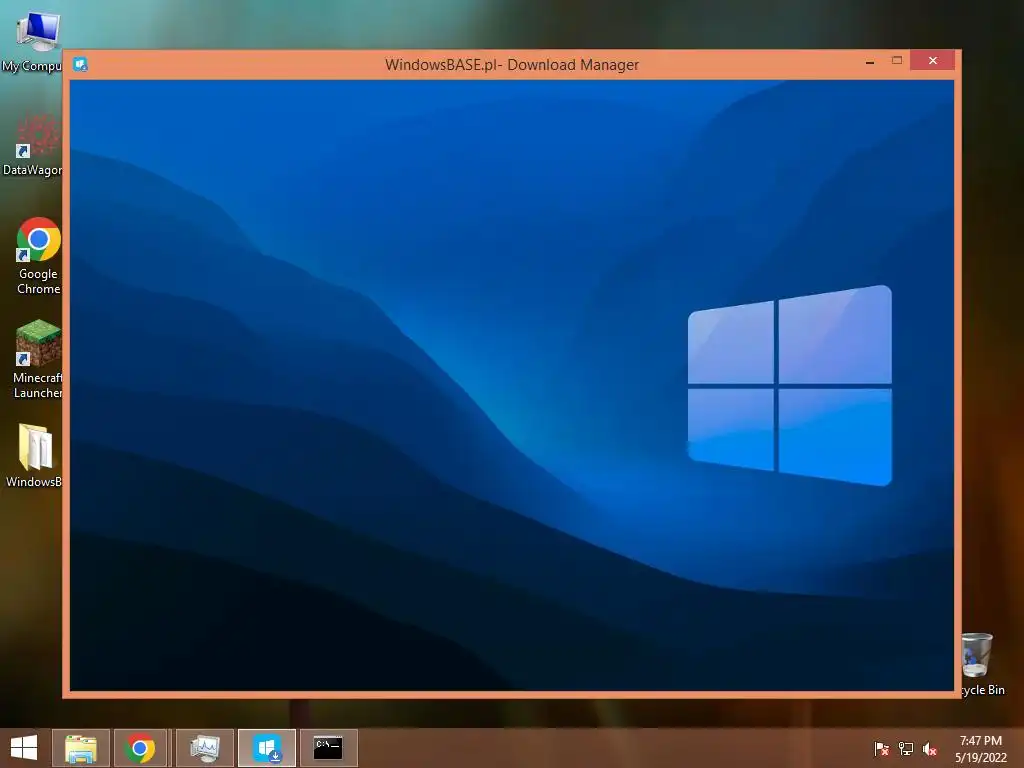Open the clock showing 7:47 PM
Screen dimensions: 1024x768
click(x=980, y=749)
